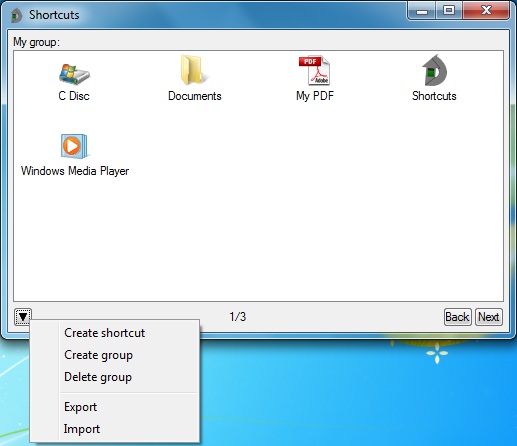Click the Shortcuts title bar app icon

[x=16, y=15]
